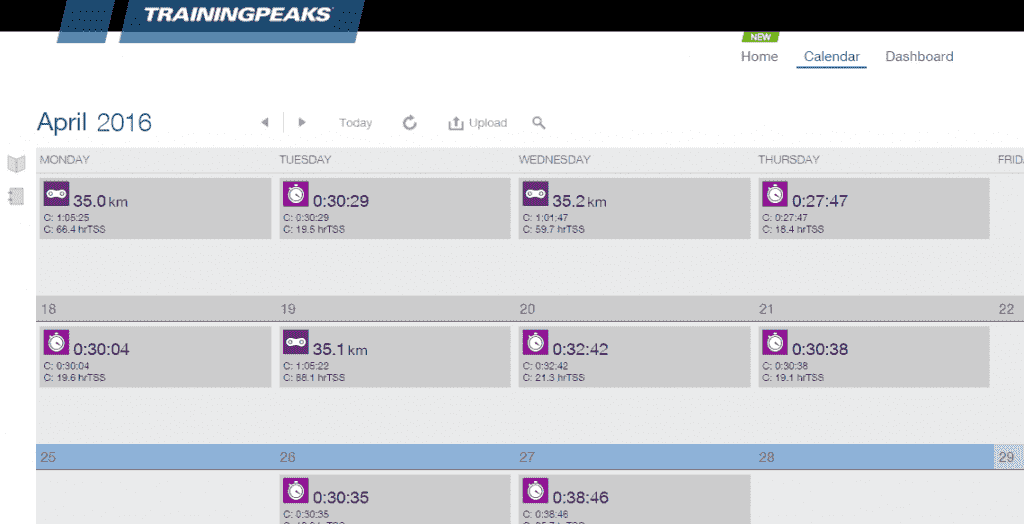The height and width of the screenshot is (524, 1024).
Task: Click stopwatch icon on 0:30:29 workout
Action: pos(295,194)
